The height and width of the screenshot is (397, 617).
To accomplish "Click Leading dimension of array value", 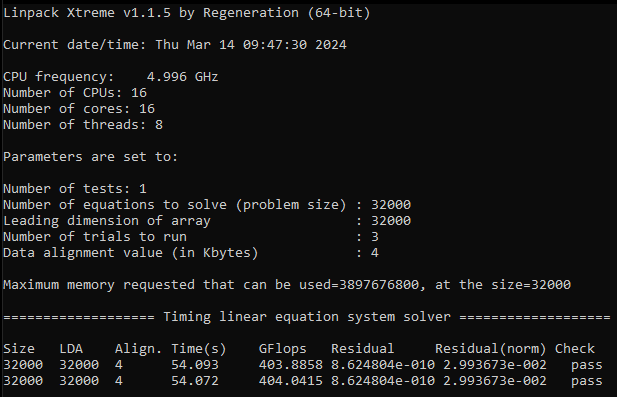I will (391, 221).
